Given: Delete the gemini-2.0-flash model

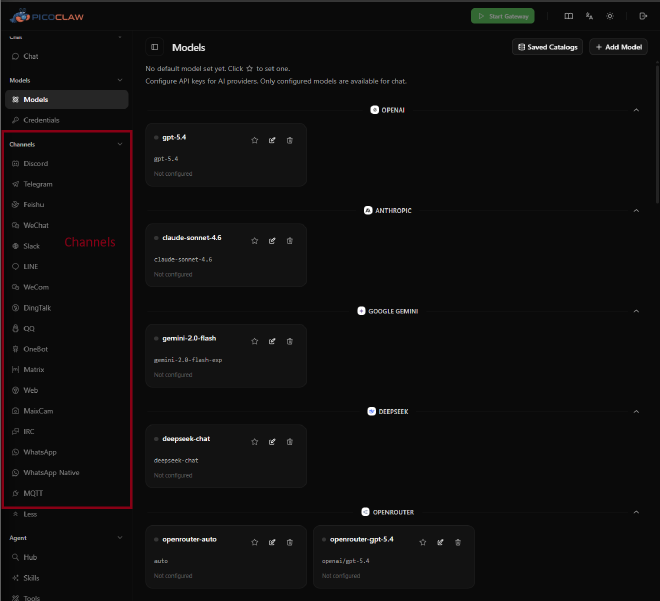Looking at the screenshot, I should click(x=290, y=341).
